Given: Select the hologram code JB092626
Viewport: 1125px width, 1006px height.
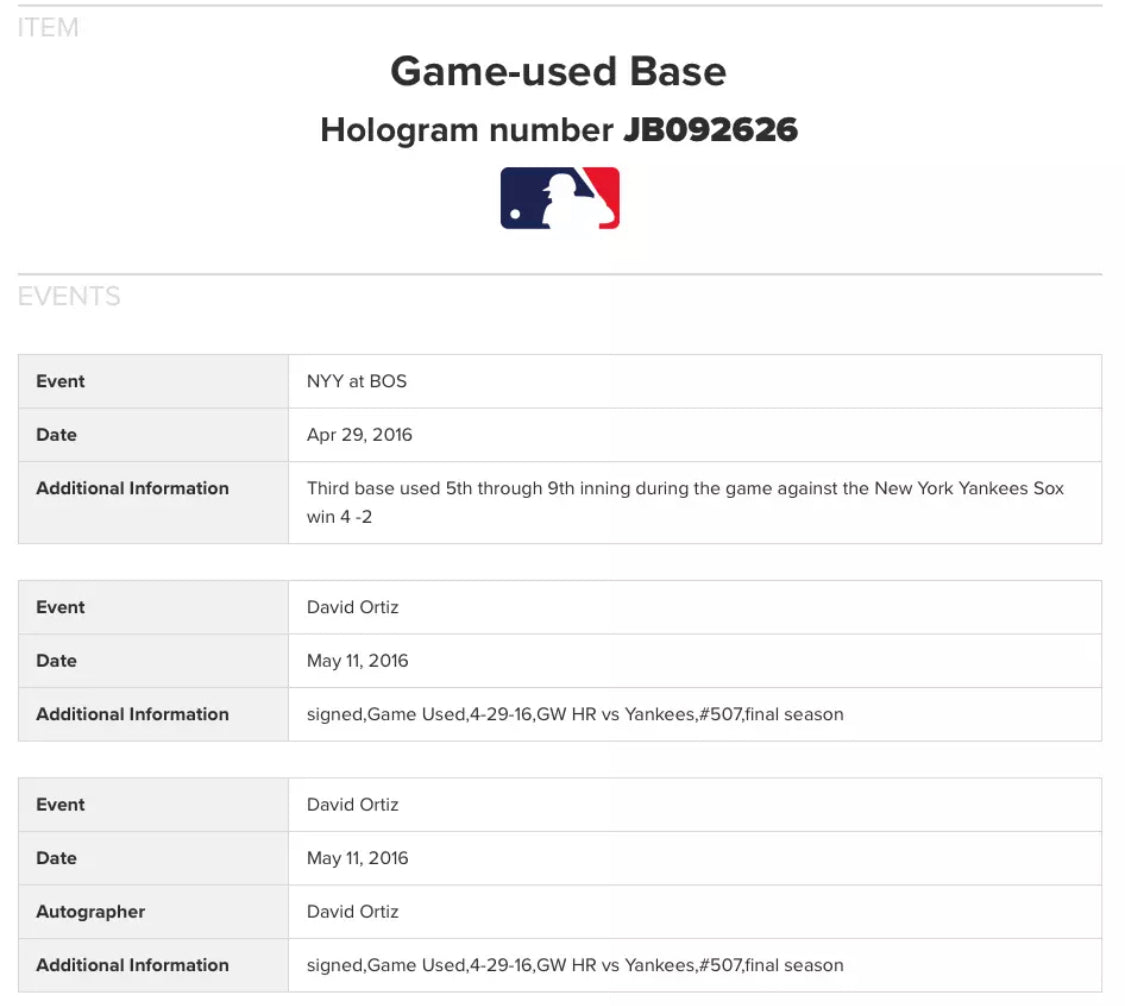Looking at the screenshot, I should coord(710,130).
